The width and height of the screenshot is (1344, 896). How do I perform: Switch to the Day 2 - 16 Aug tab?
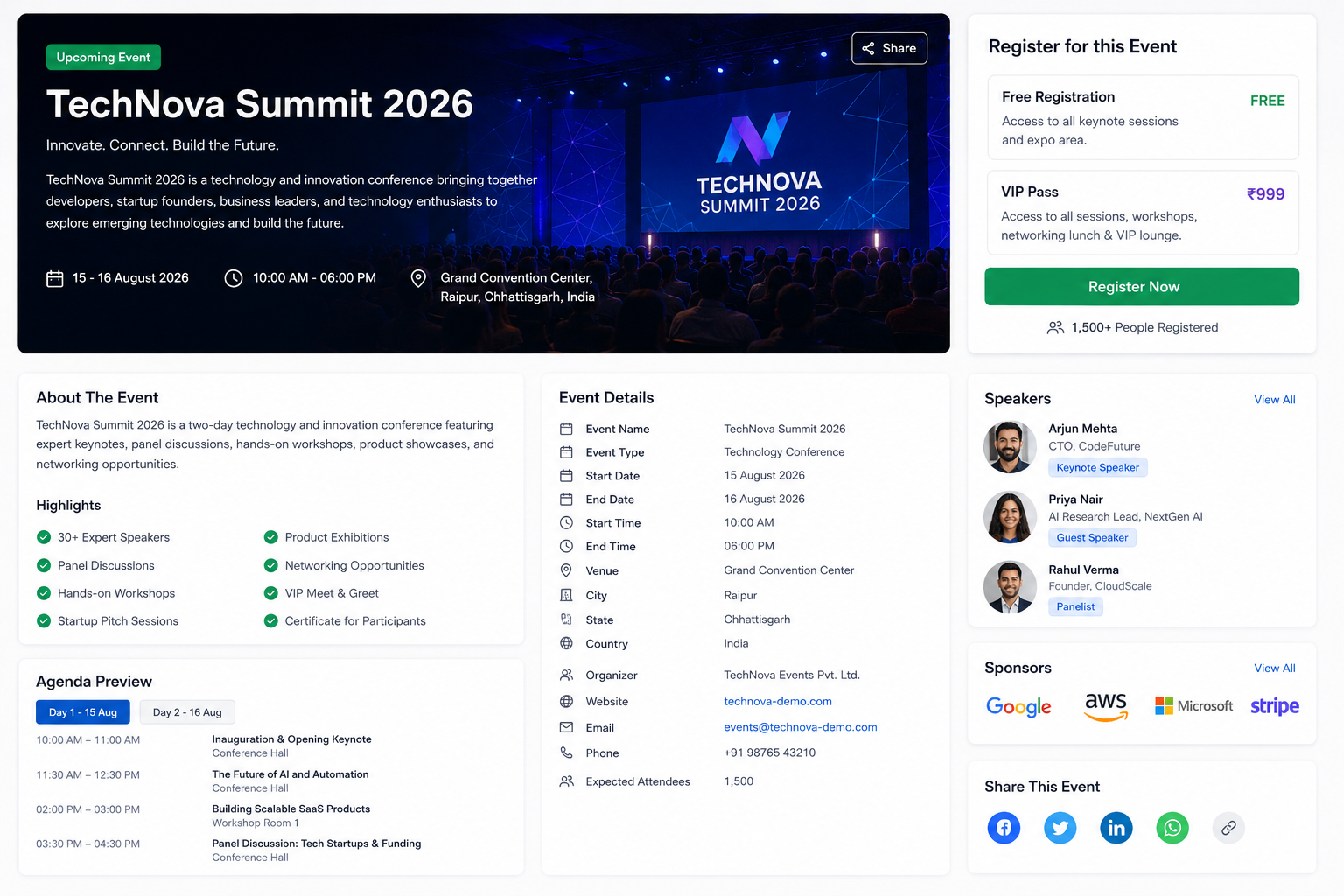click(187, 712)
